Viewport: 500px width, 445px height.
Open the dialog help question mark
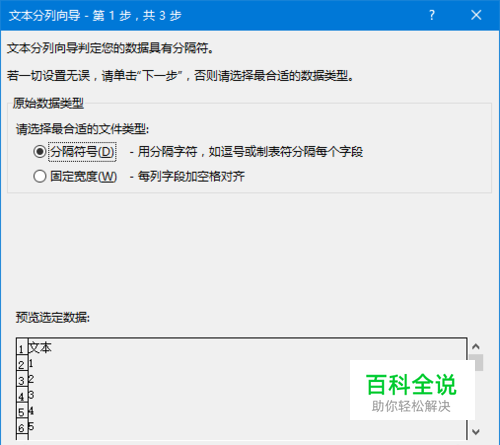(432, 15)
